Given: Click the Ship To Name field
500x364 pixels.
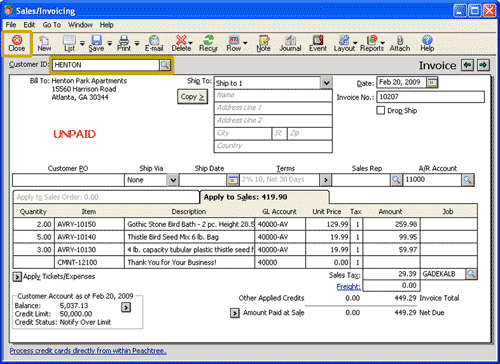Looking at the screenshot, I should [273, 95].
